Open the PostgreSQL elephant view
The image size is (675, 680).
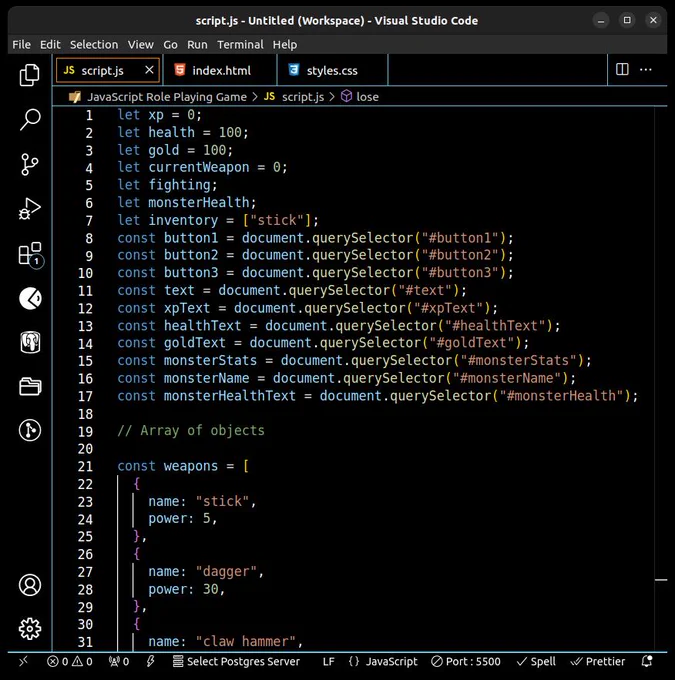(29, 343)
